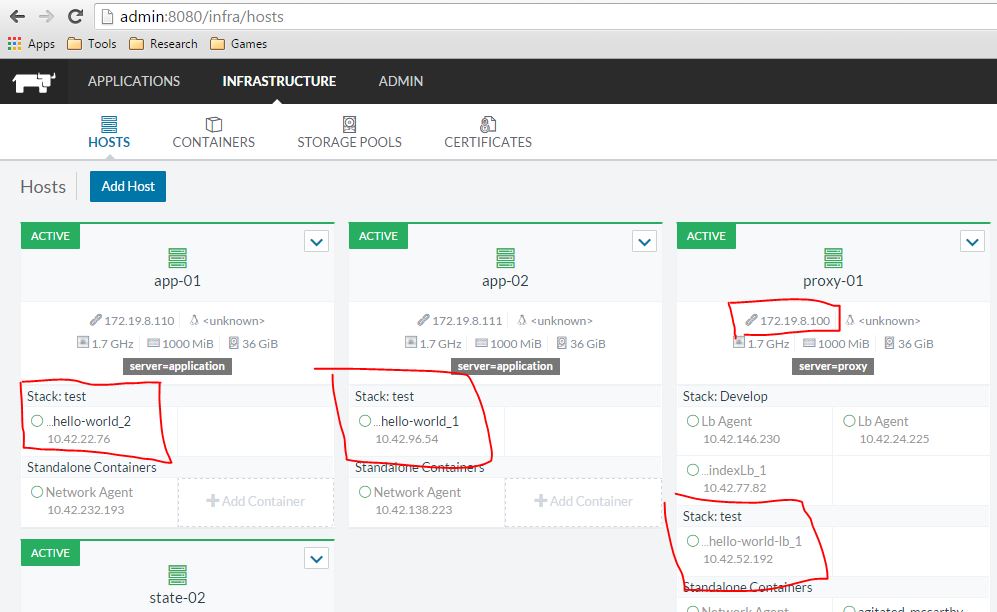The image size is (997, 612).
Task: Click the Hosts page title
Action: tap(43, 187)
